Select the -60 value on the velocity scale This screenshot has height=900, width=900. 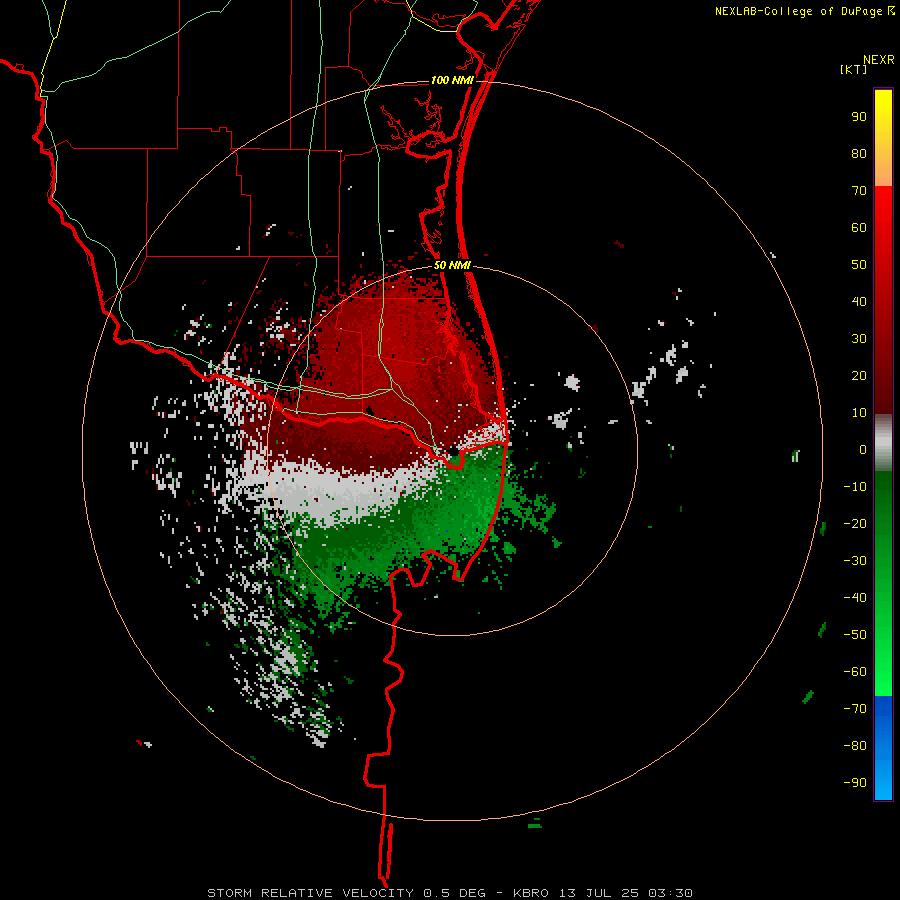[x=855, y=672]
